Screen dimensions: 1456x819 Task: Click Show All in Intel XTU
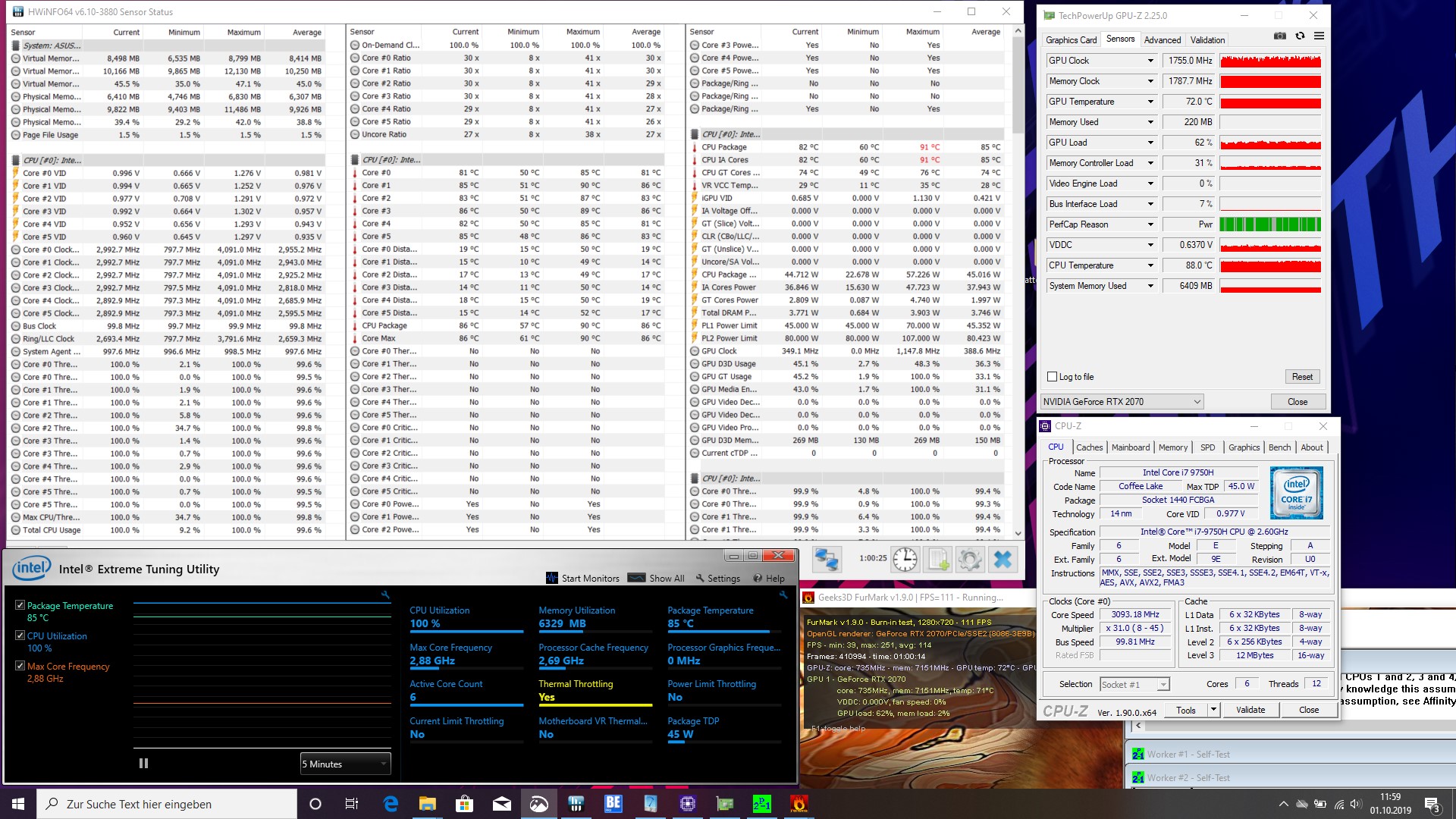[657, 578]
